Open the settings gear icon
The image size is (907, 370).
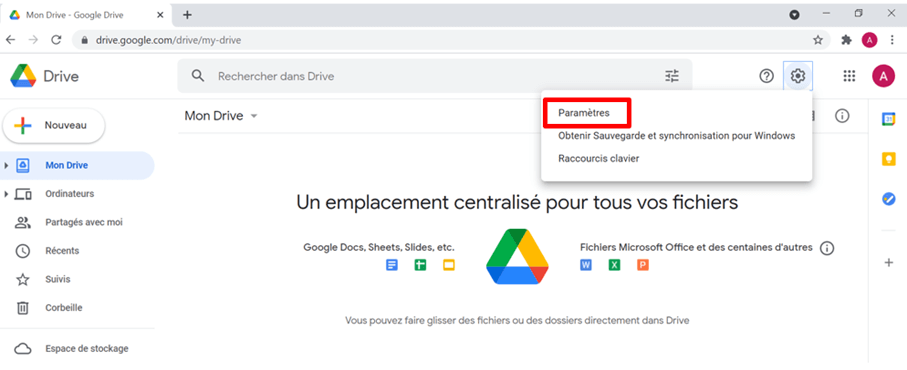pyautogui.click(x=798, y=76)
